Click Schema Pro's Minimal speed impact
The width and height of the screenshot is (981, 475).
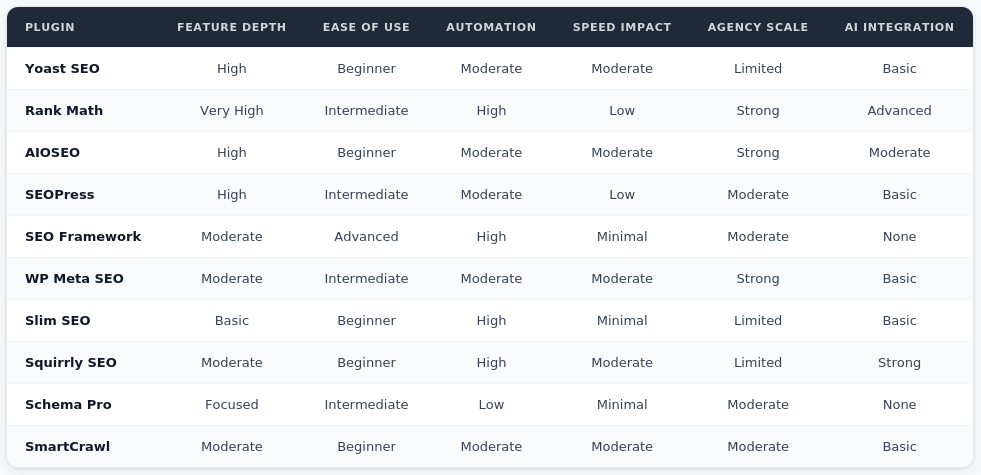pos(622,404)
